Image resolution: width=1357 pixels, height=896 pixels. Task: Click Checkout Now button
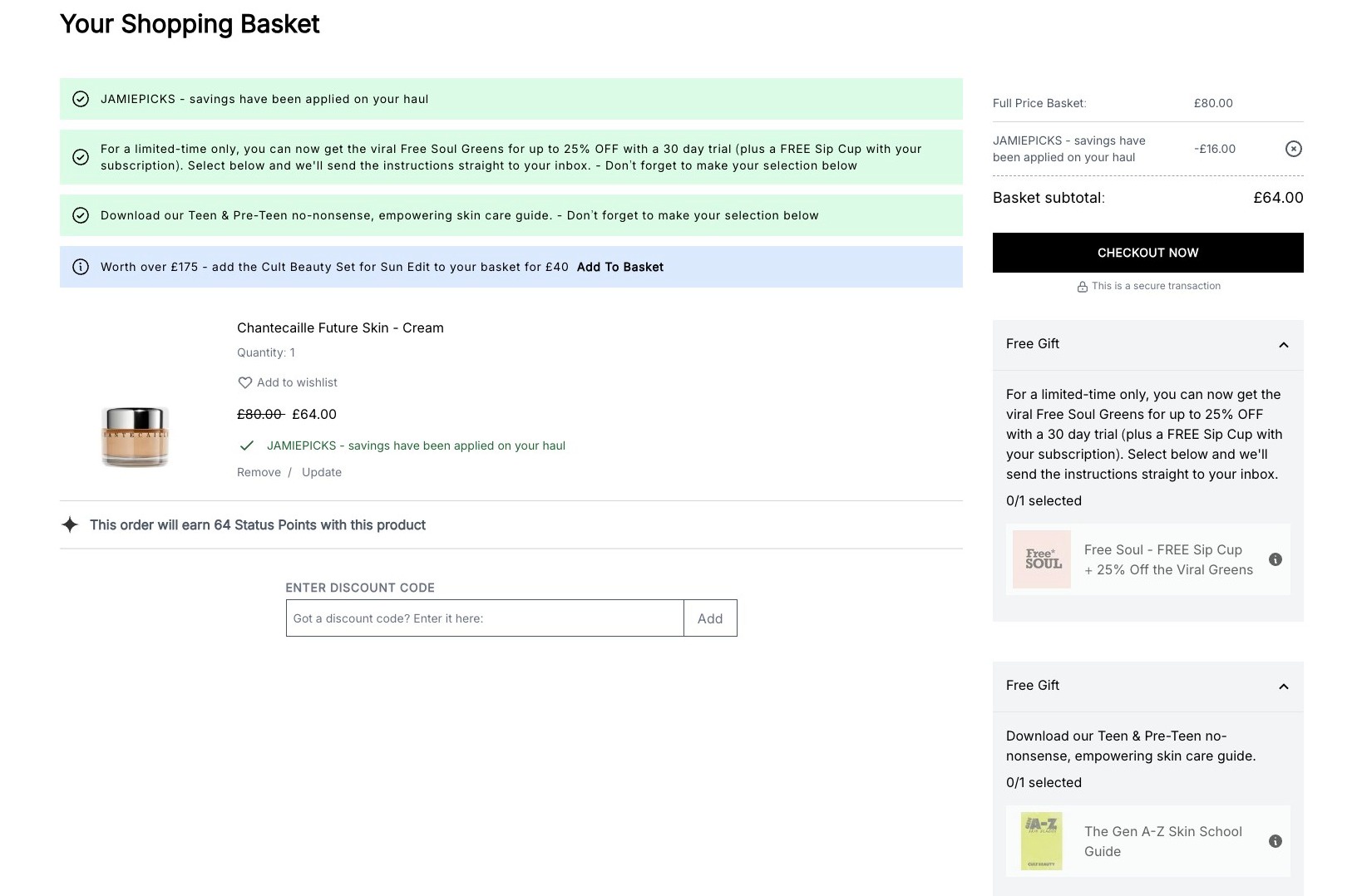1147,253
